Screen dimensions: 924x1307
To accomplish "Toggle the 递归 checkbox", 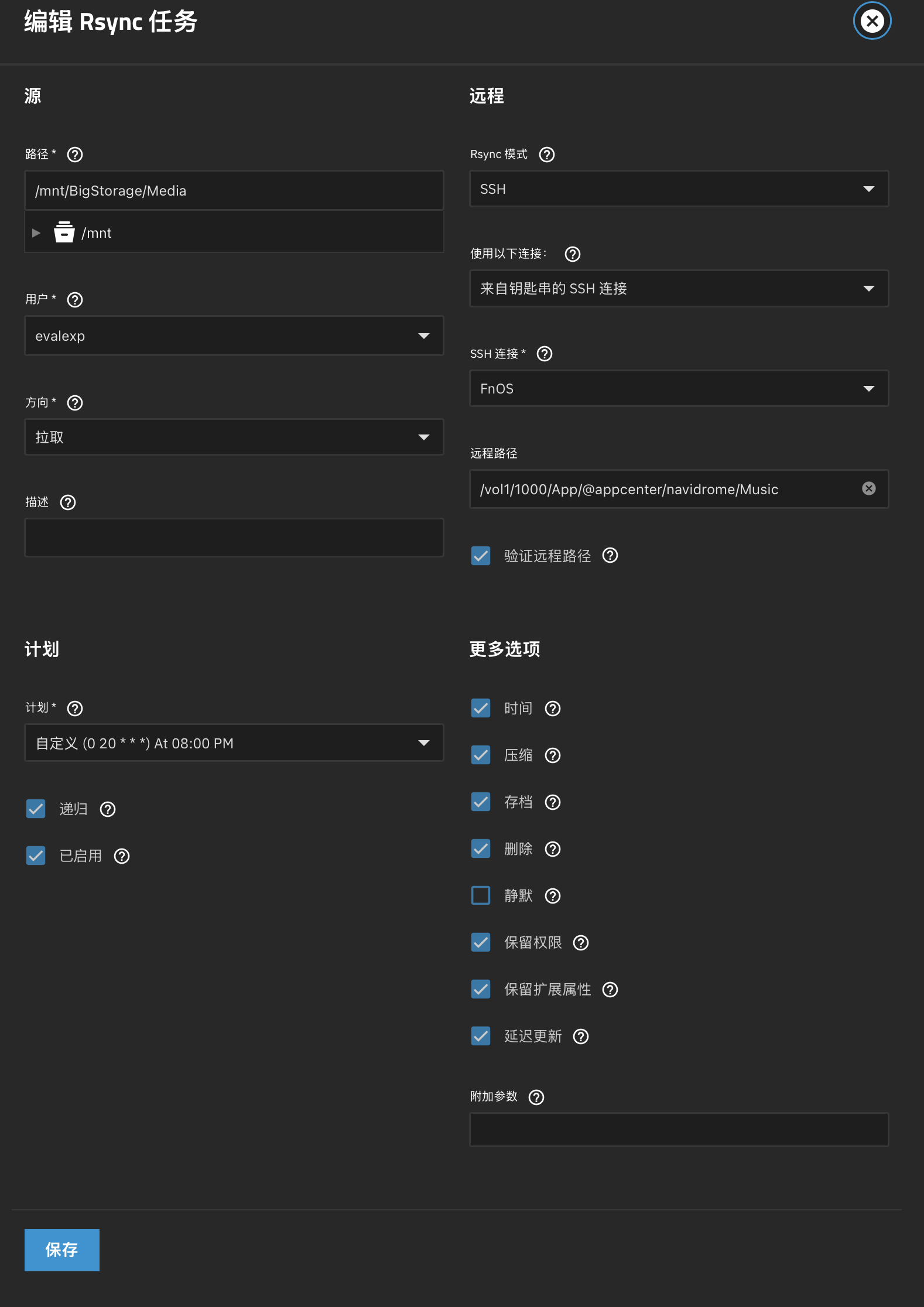I will pyautogui.click(x=36, y=809).
